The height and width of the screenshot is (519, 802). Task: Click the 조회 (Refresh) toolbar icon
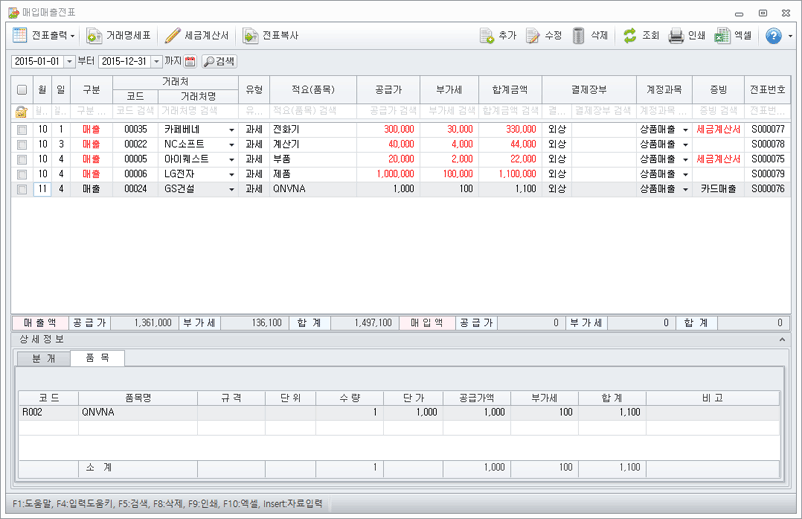coord(630,36)
